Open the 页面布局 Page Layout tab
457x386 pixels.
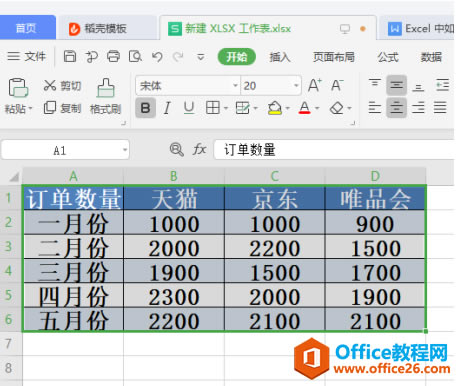334,57
